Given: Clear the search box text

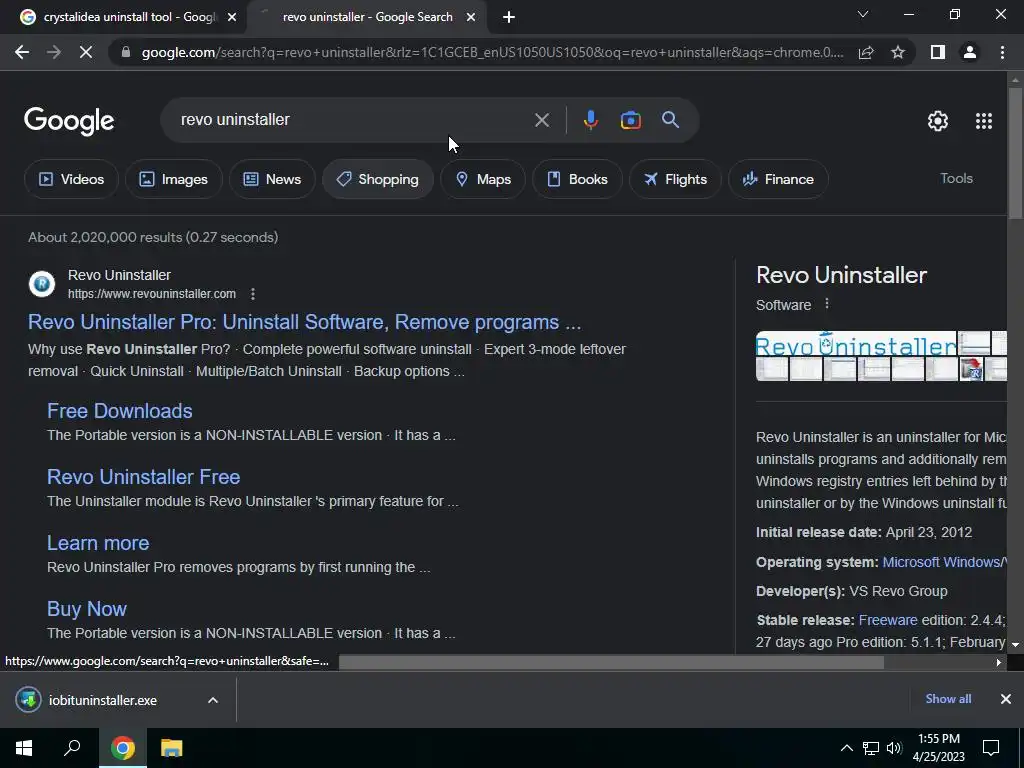Looking at the screenshot, I should (541, 120).
